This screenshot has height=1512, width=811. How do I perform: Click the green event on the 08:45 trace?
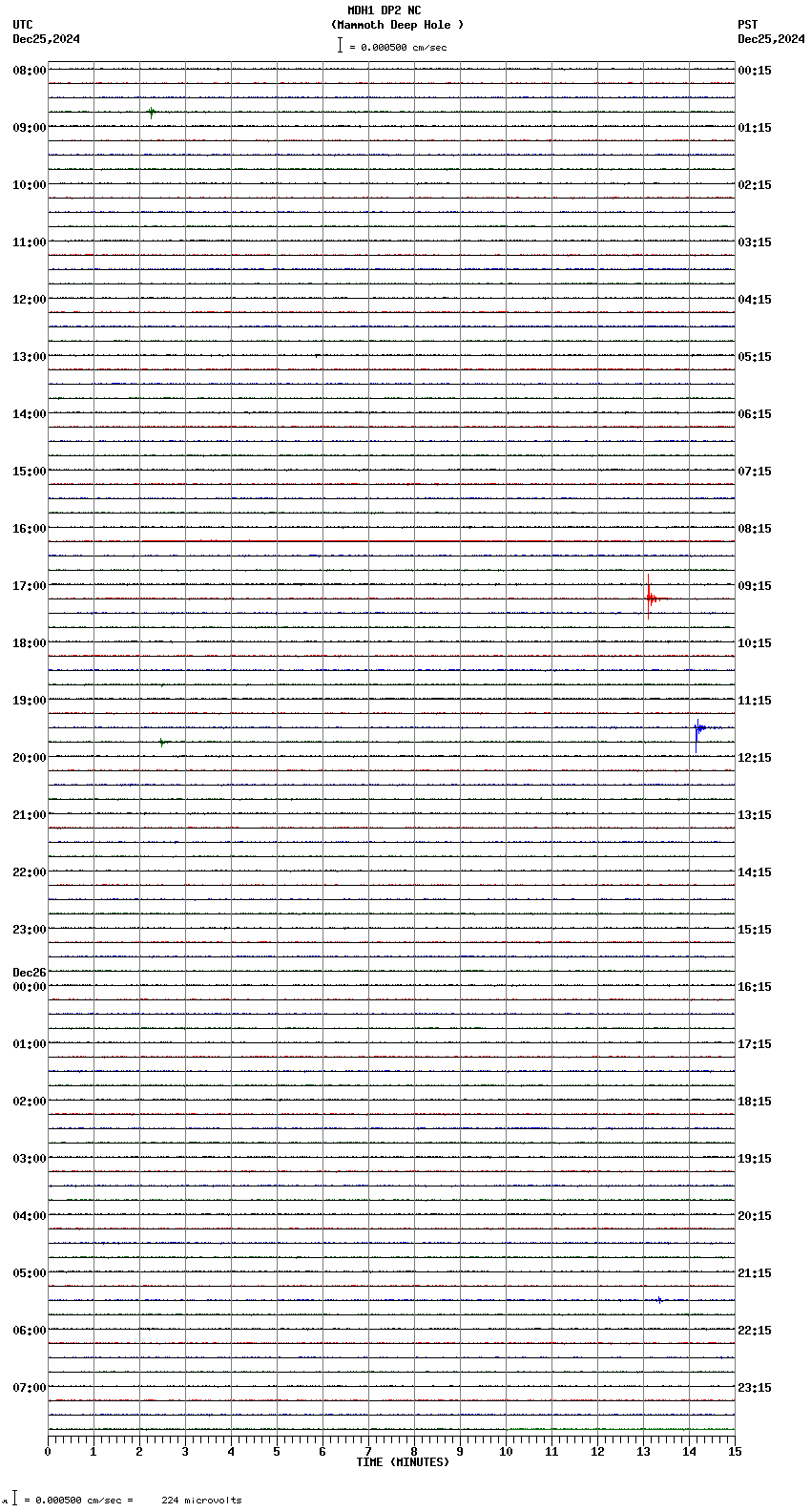tap(152, 113)
